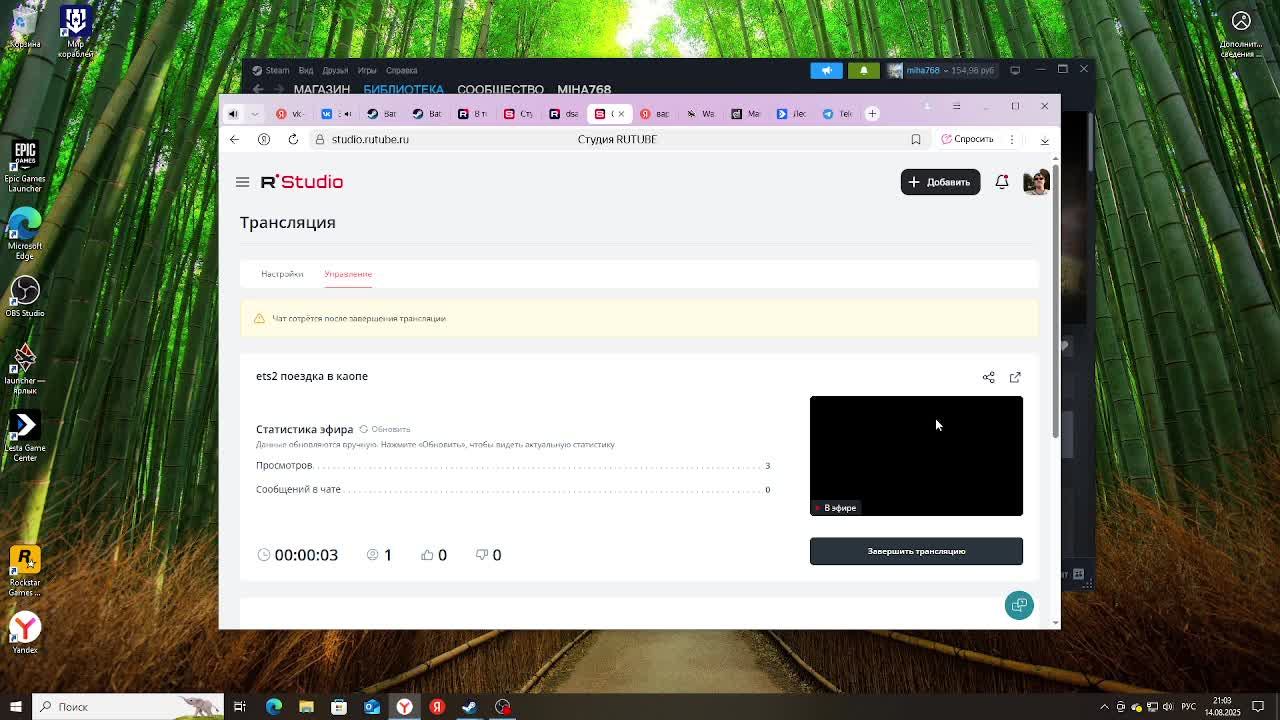1280x720 pixels.
Task: Open notifications bell in RUTUBE Studio
Action: [1001, 182]
